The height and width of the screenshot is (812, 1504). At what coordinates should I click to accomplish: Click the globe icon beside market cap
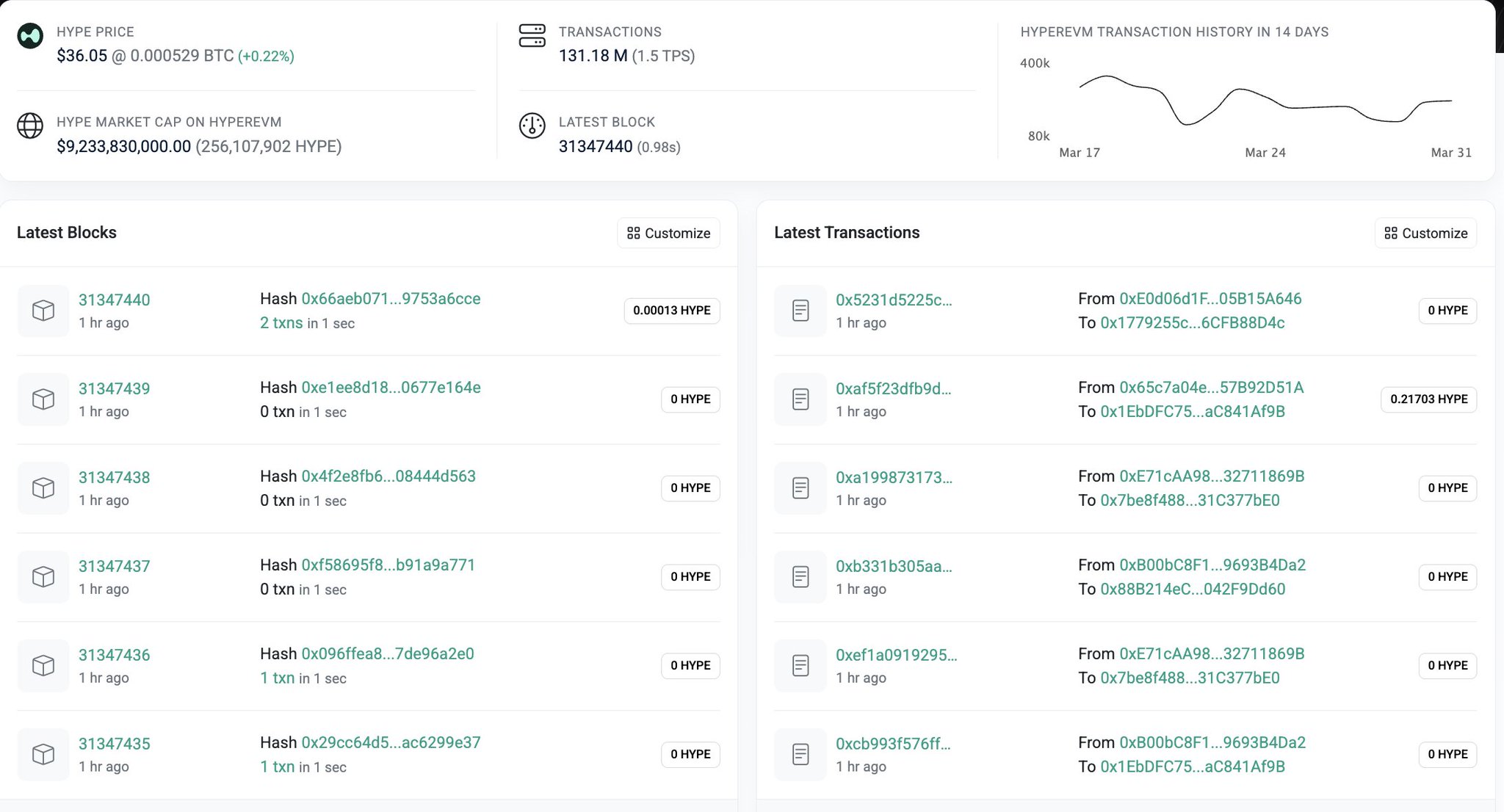30,126
